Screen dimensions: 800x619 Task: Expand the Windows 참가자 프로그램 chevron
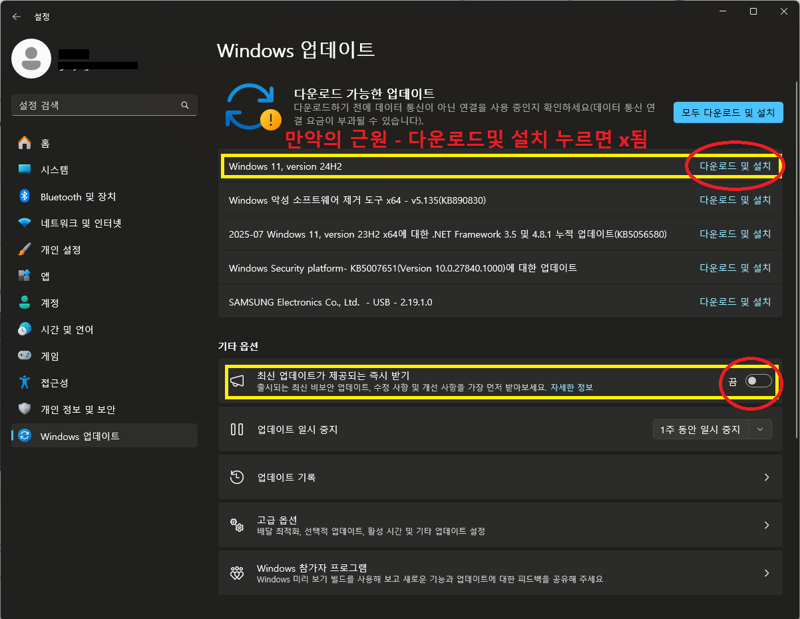(x=766, y=573)
